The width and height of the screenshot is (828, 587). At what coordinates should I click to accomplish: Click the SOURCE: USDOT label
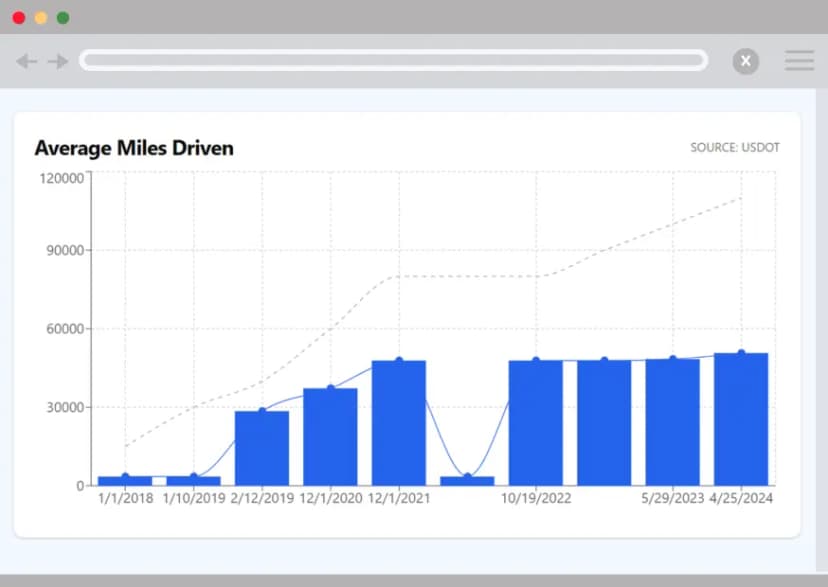click(x=735, y=147)
